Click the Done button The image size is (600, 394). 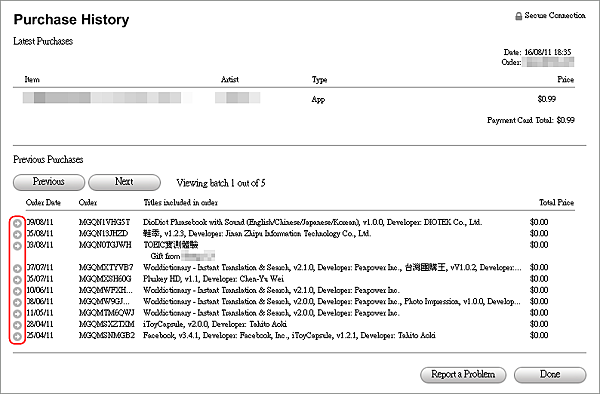click(x=550, y=375)
